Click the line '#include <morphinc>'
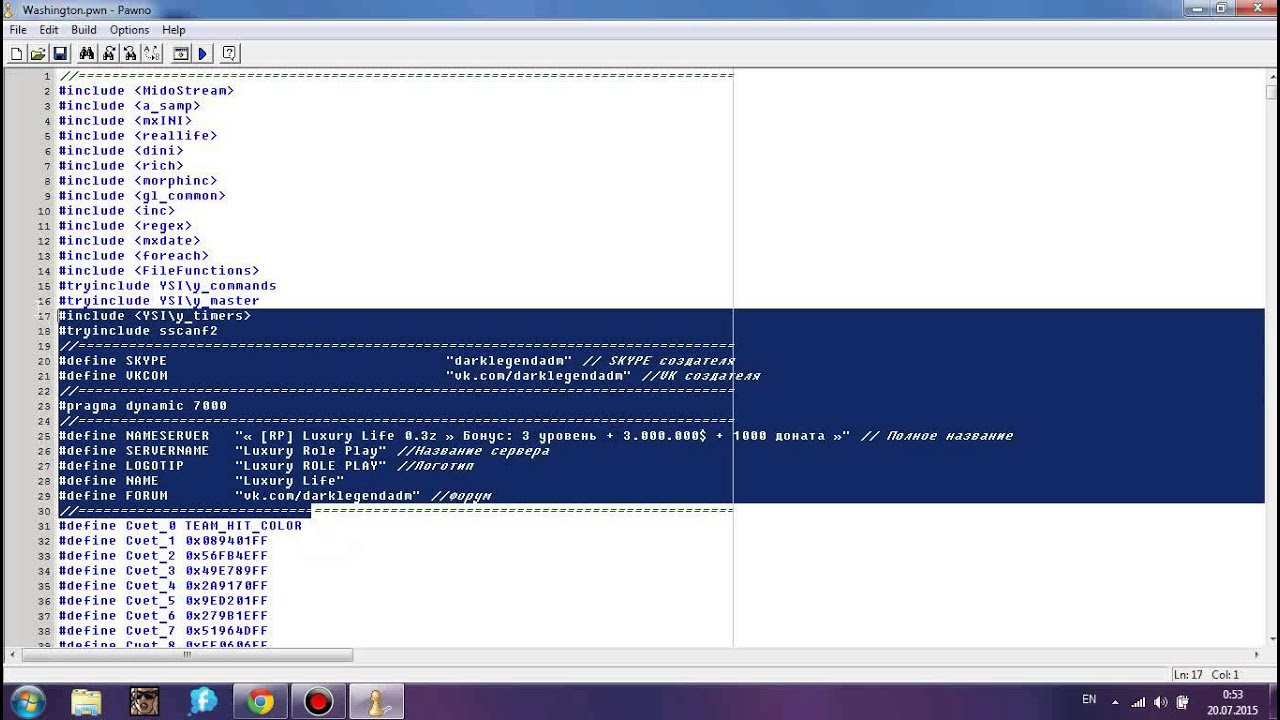 (x=138, y=181)
